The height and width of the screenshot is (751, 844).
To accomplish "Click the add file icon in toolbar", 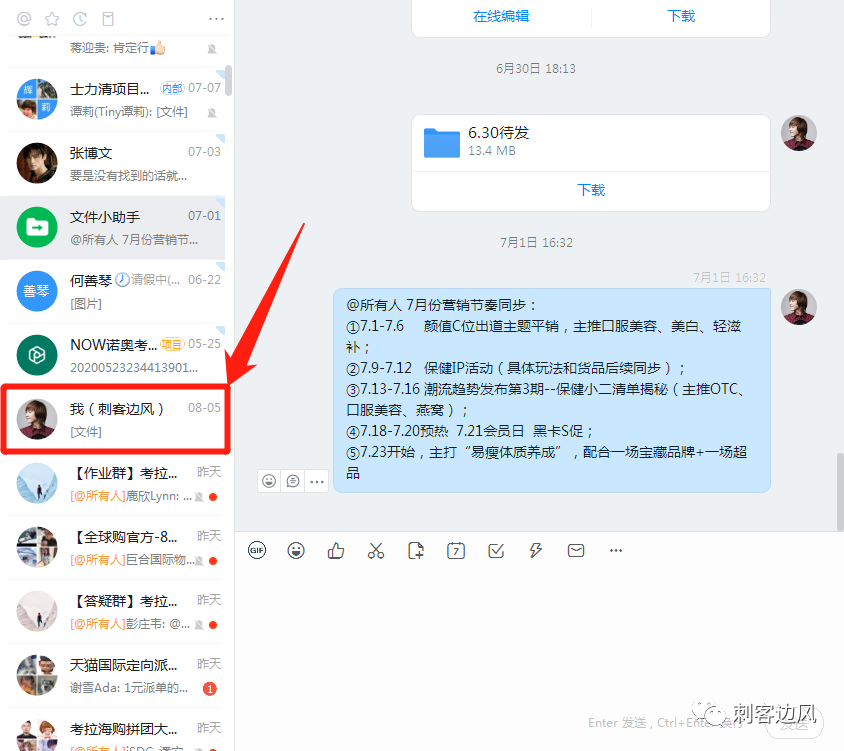I will coord(416,550).
